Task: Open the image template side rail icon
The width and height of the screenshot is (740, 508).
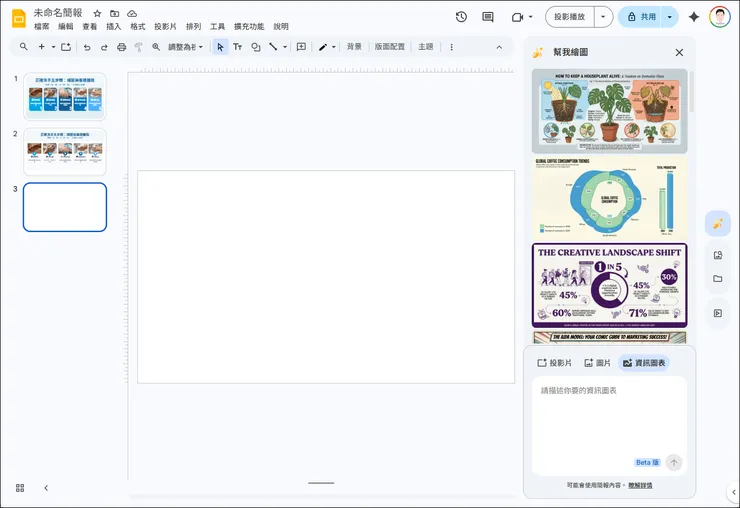Action: (718, 255)
